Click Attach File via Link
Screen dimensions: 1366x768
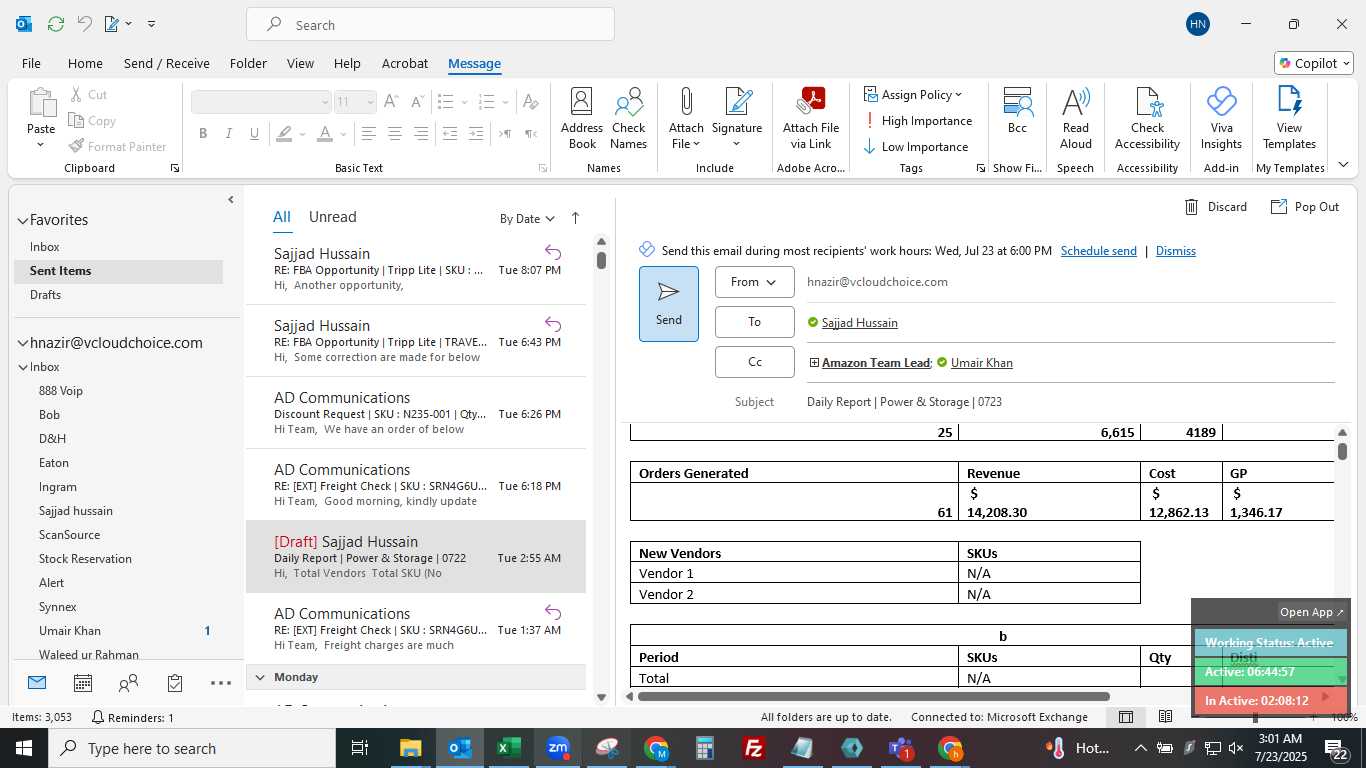click(811, 118)
